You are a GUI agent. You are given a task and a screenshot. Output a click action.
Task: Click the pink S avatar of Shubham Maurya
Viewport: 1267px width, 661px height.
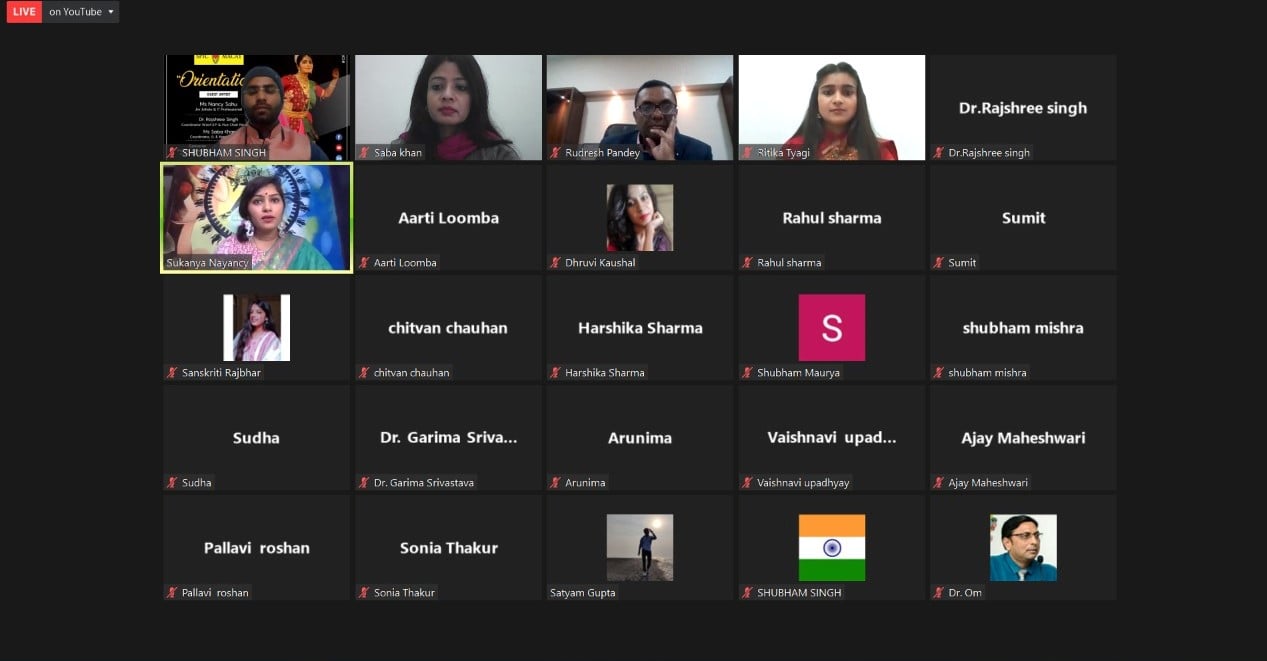click(x=832, y=328)
